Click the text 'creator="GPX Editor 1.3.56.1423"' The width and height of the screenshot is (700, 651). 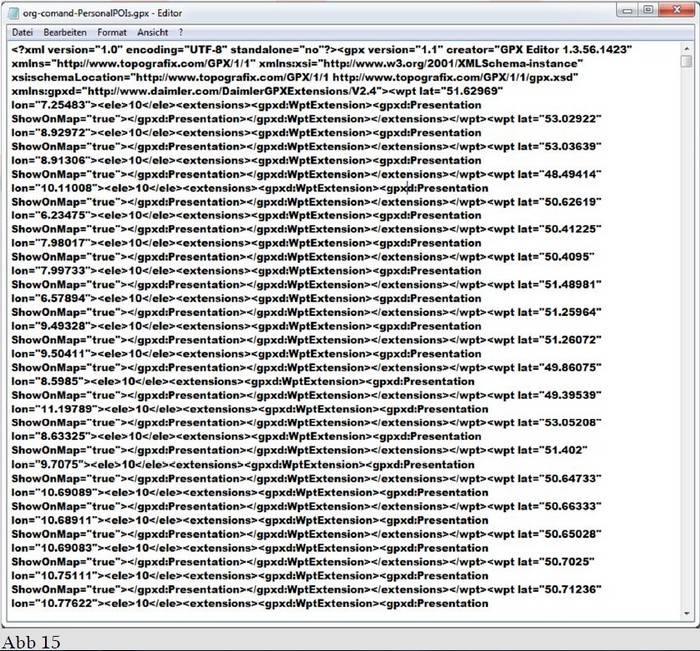pos(539,50)
